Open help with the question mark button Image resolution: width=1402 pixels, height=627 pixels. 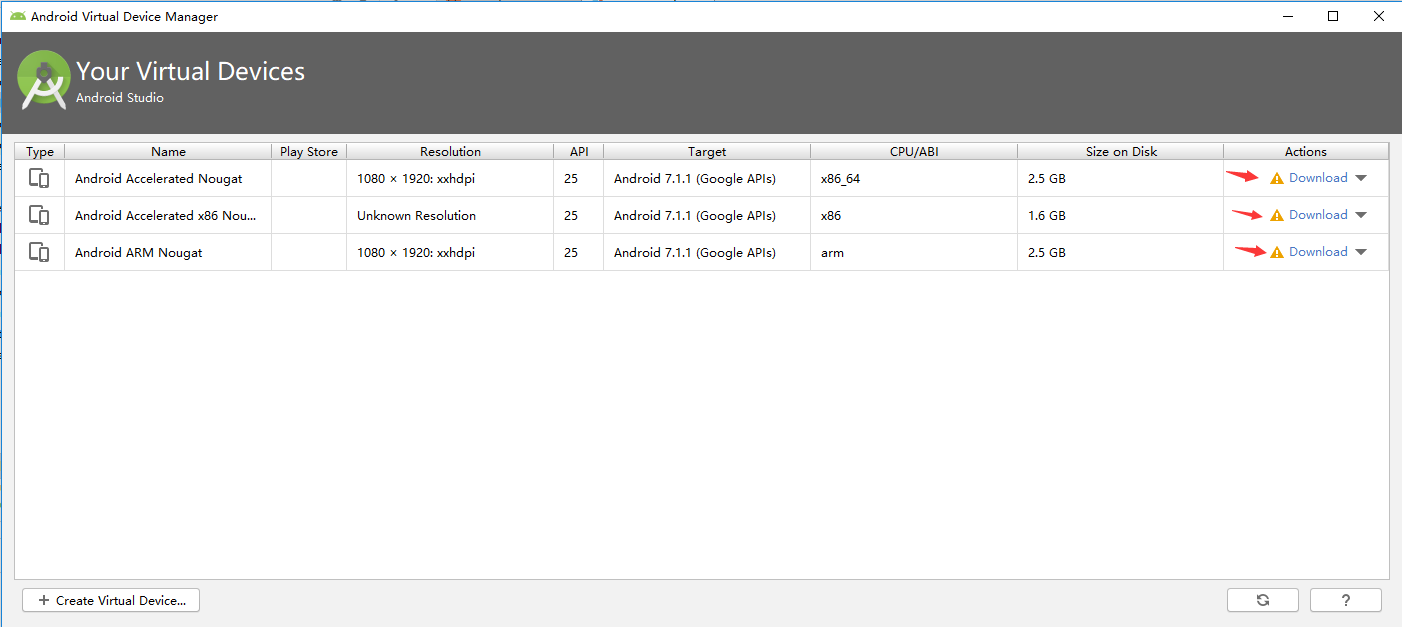1346,600
